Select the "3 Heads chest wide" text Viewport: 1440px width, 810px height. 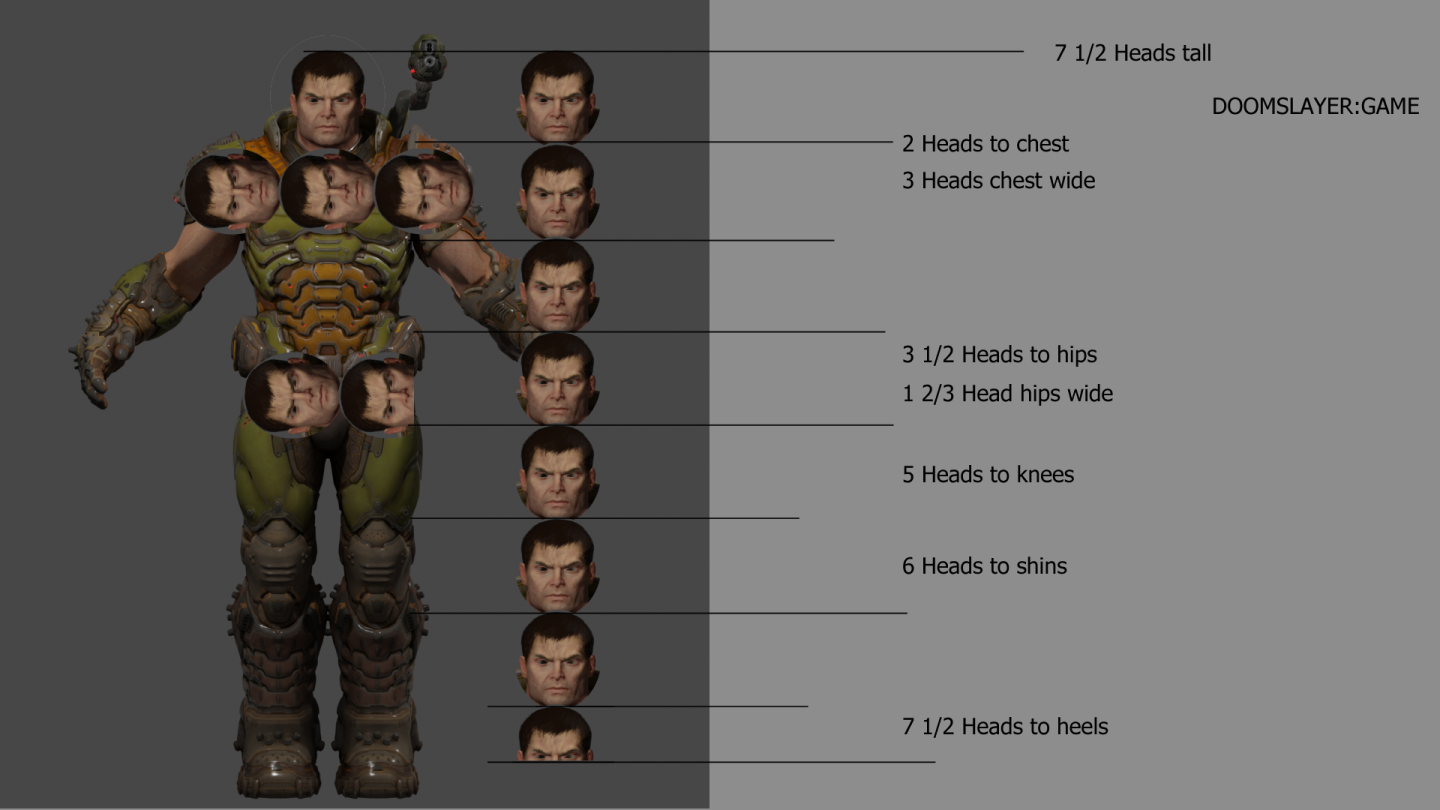(998, 181)
